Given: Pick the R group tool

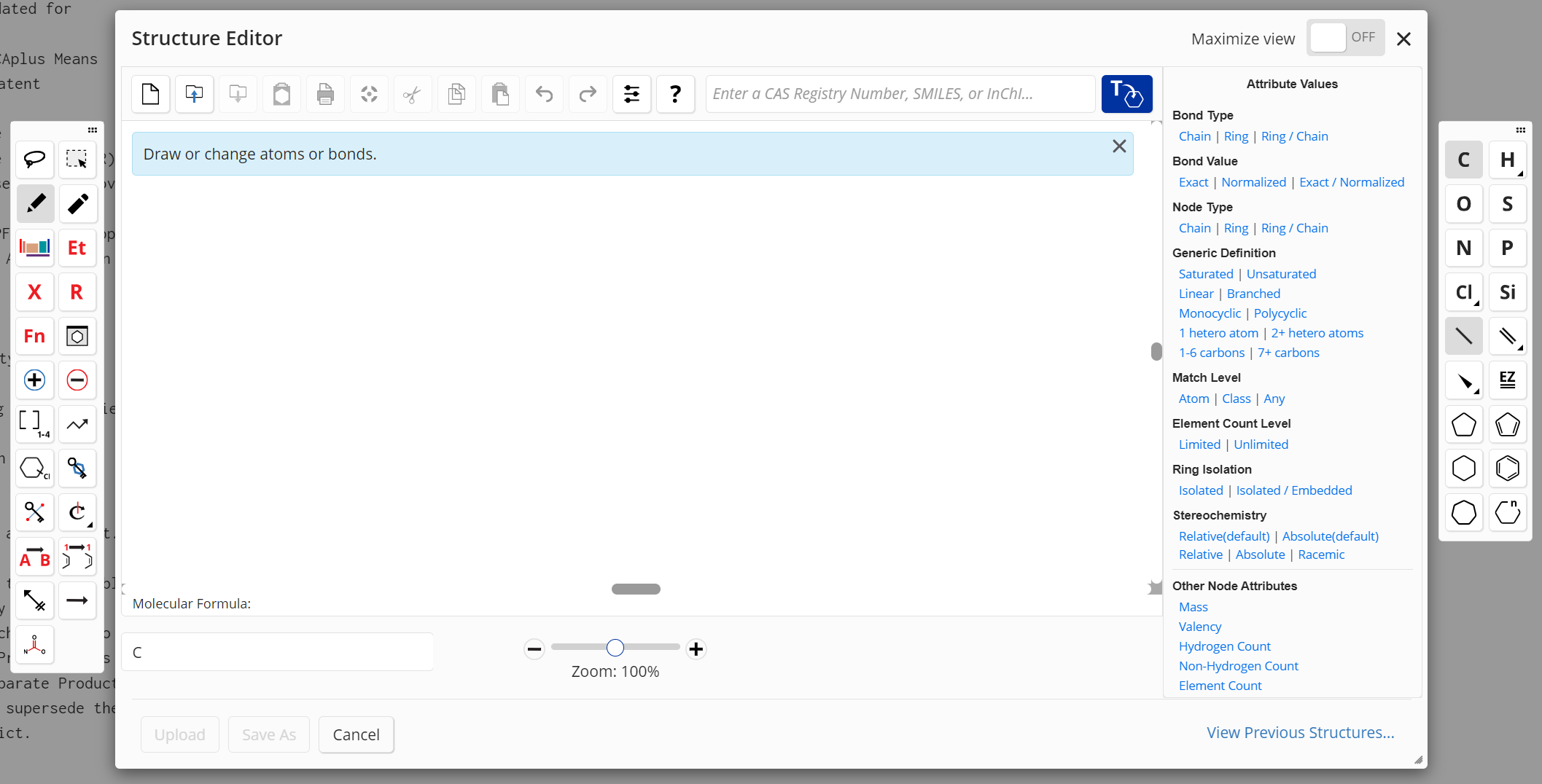Looking at the screenshot, I should pos(77,292).
